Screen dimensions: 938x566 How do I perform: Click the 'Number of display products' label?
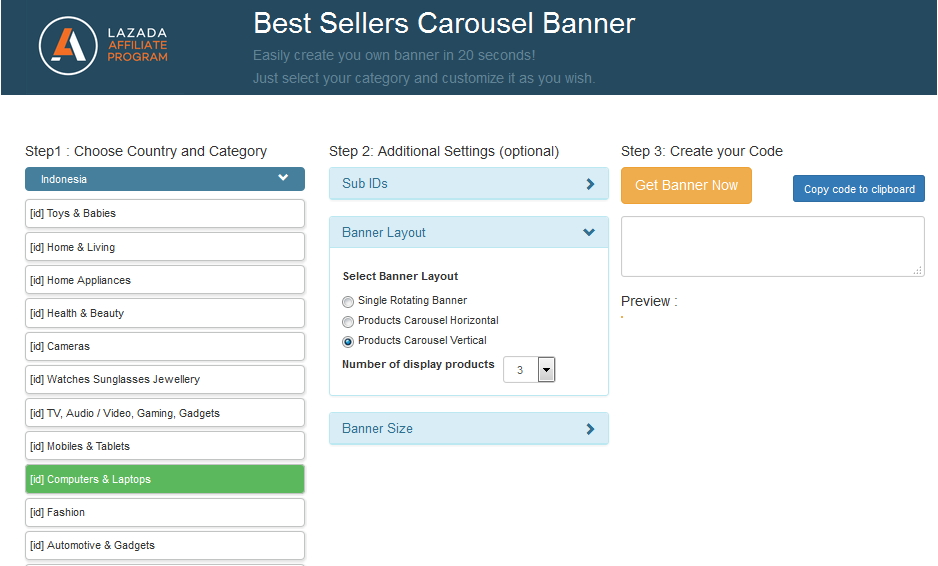point(418,364)
